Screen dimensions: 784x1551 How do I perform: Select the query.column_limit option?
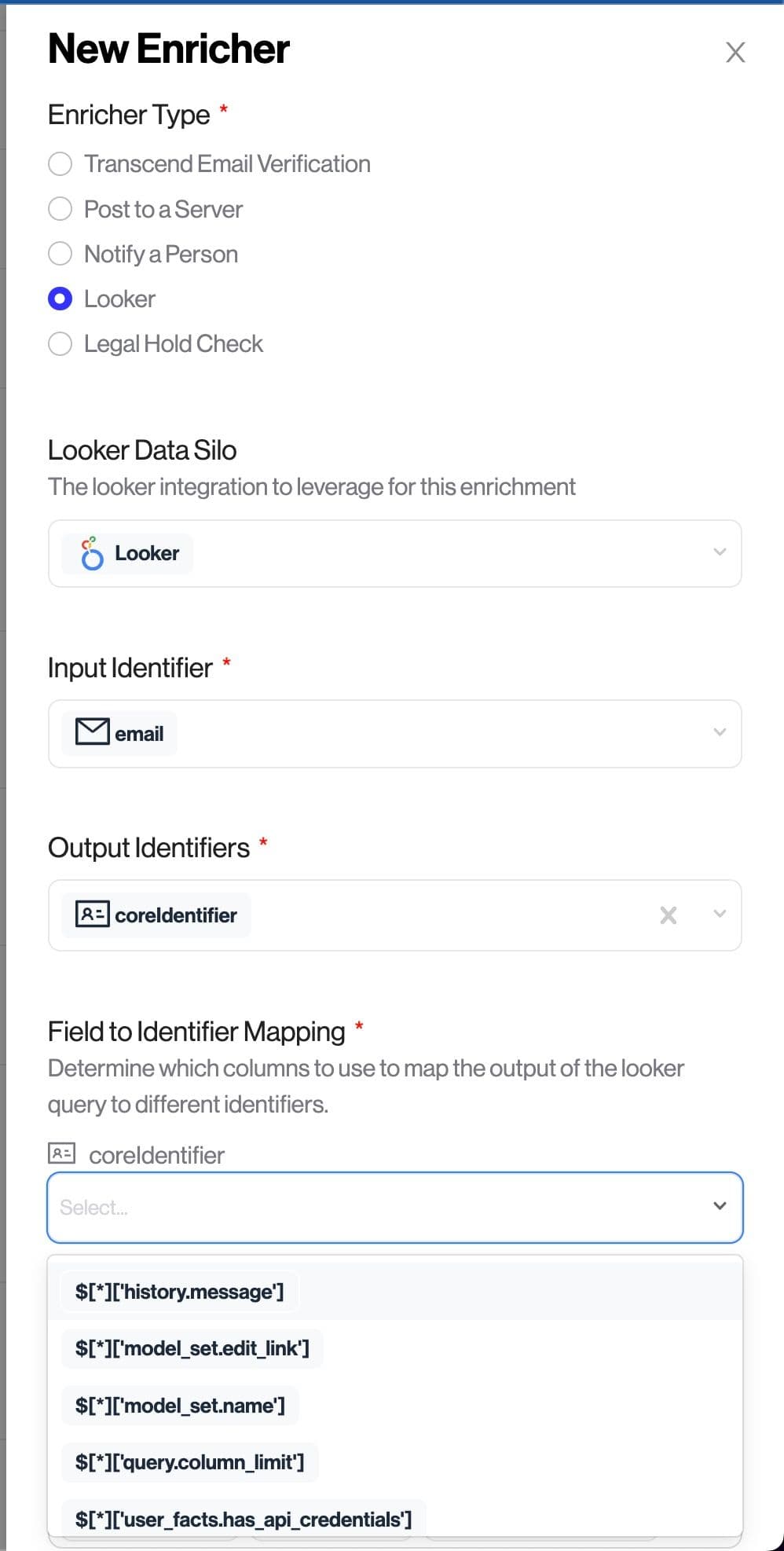point(190,1462)
